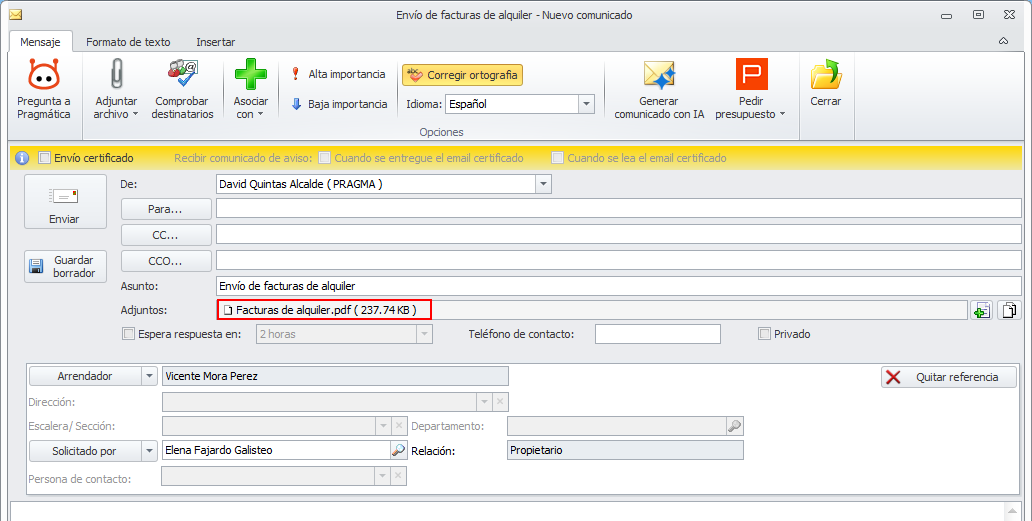Toggle Corregir ortografía spell check
This screenshot has height=521, width=1032.
[x=463, y=75]
